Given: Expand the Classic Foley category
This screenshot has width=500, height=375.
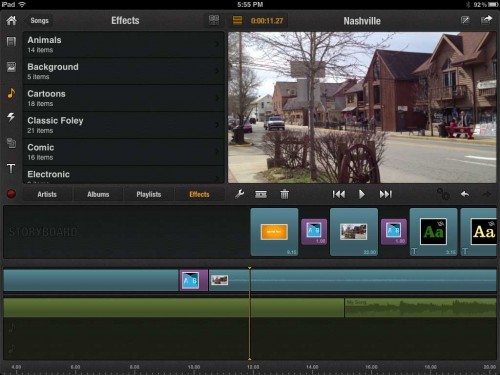Looking at the screenshot, I should point(123,125).
